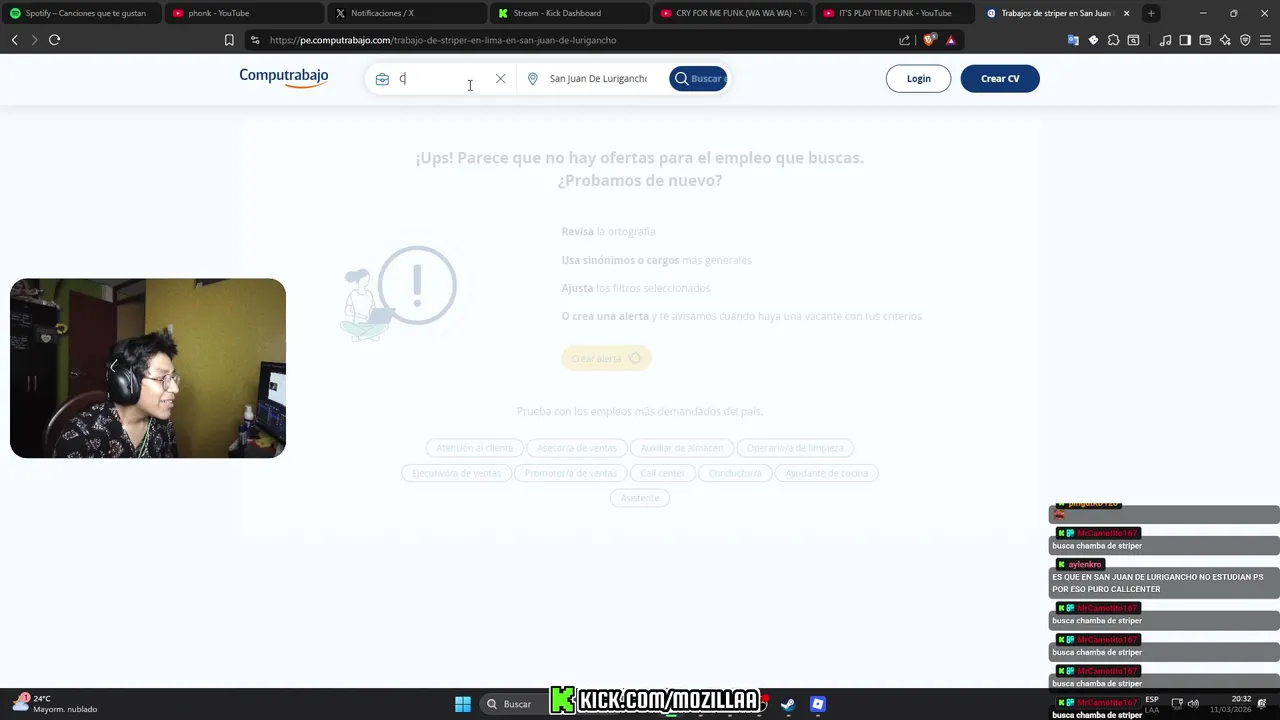Open network status in system tray
Viewport: 1280px width, 720px height.
pos(1177,703)
